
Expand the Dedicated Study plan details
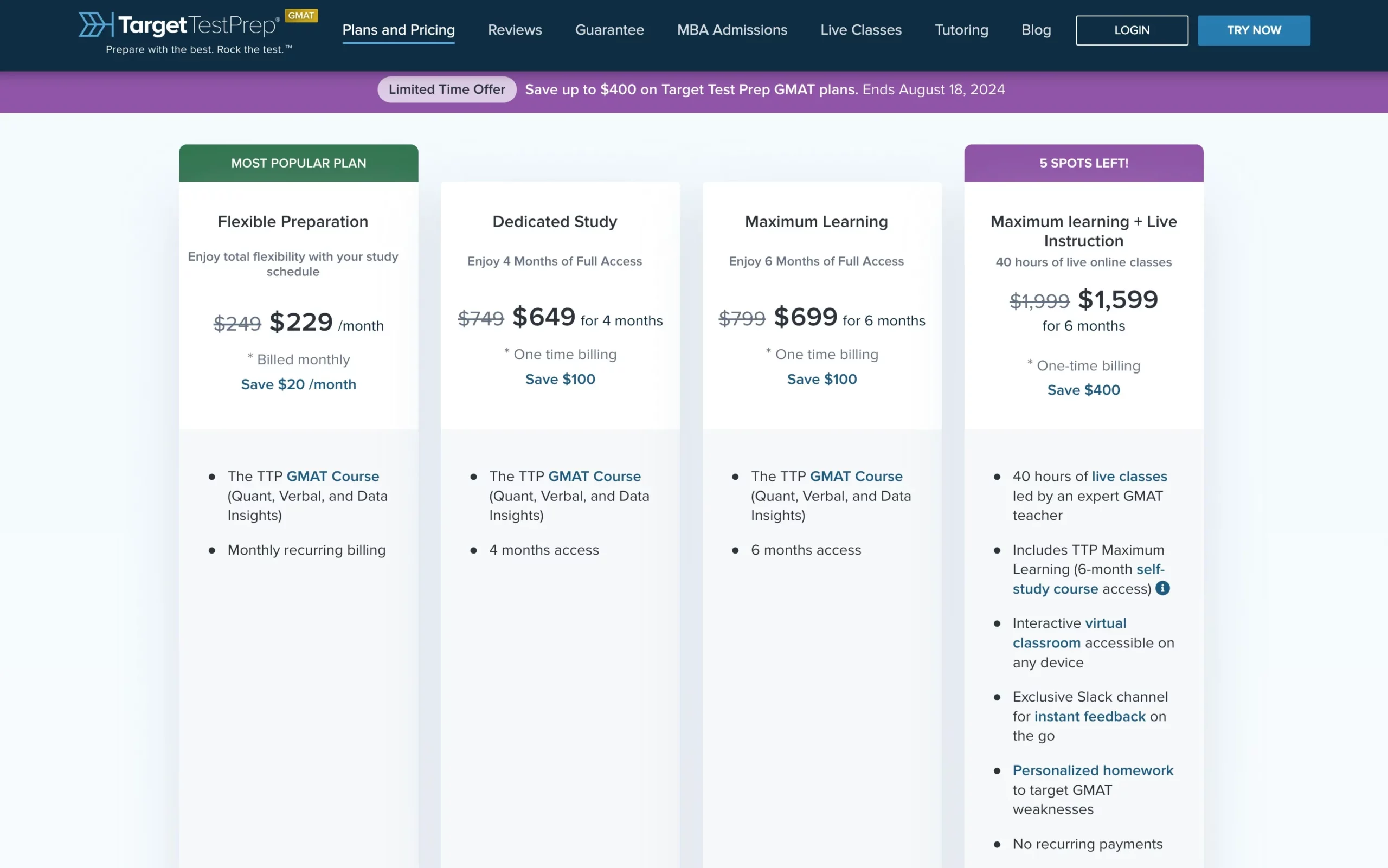(555, 220)
